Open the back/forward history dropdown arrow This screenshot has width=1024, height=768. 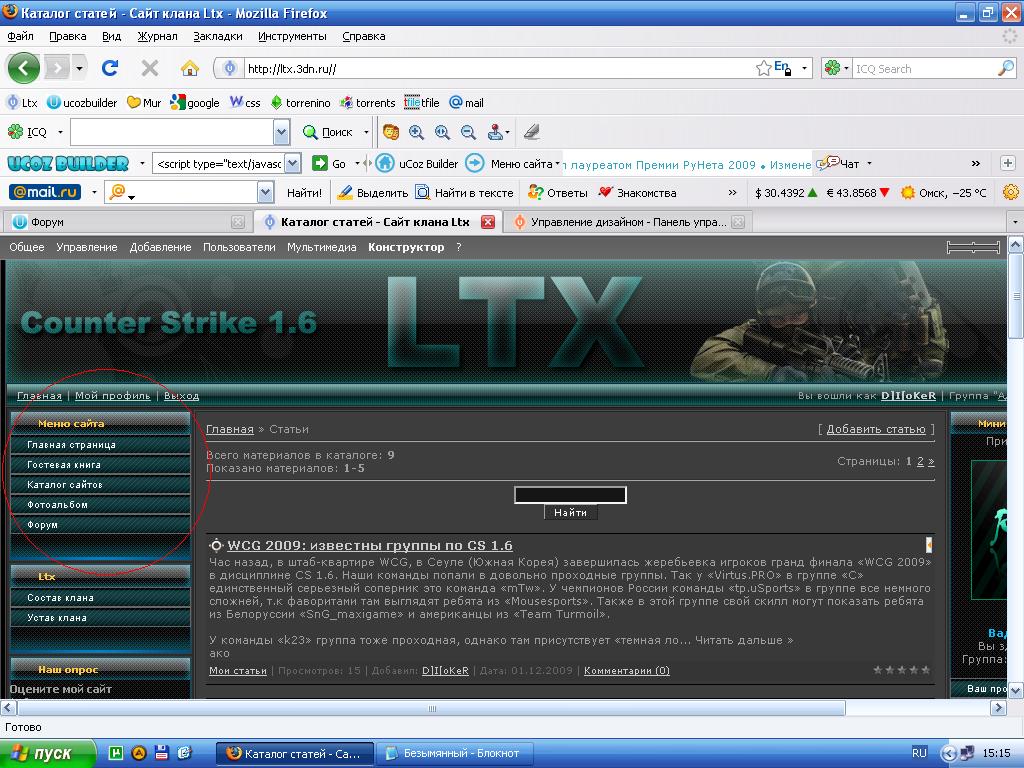pyautogui.click(x=79, y=68)
